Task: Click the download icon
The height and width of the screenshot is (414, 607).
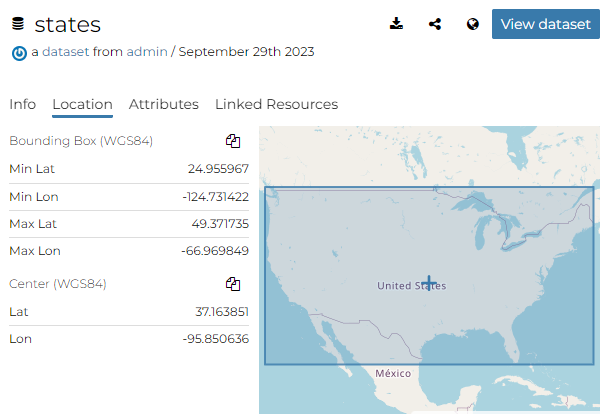Action: pos(397,24)
